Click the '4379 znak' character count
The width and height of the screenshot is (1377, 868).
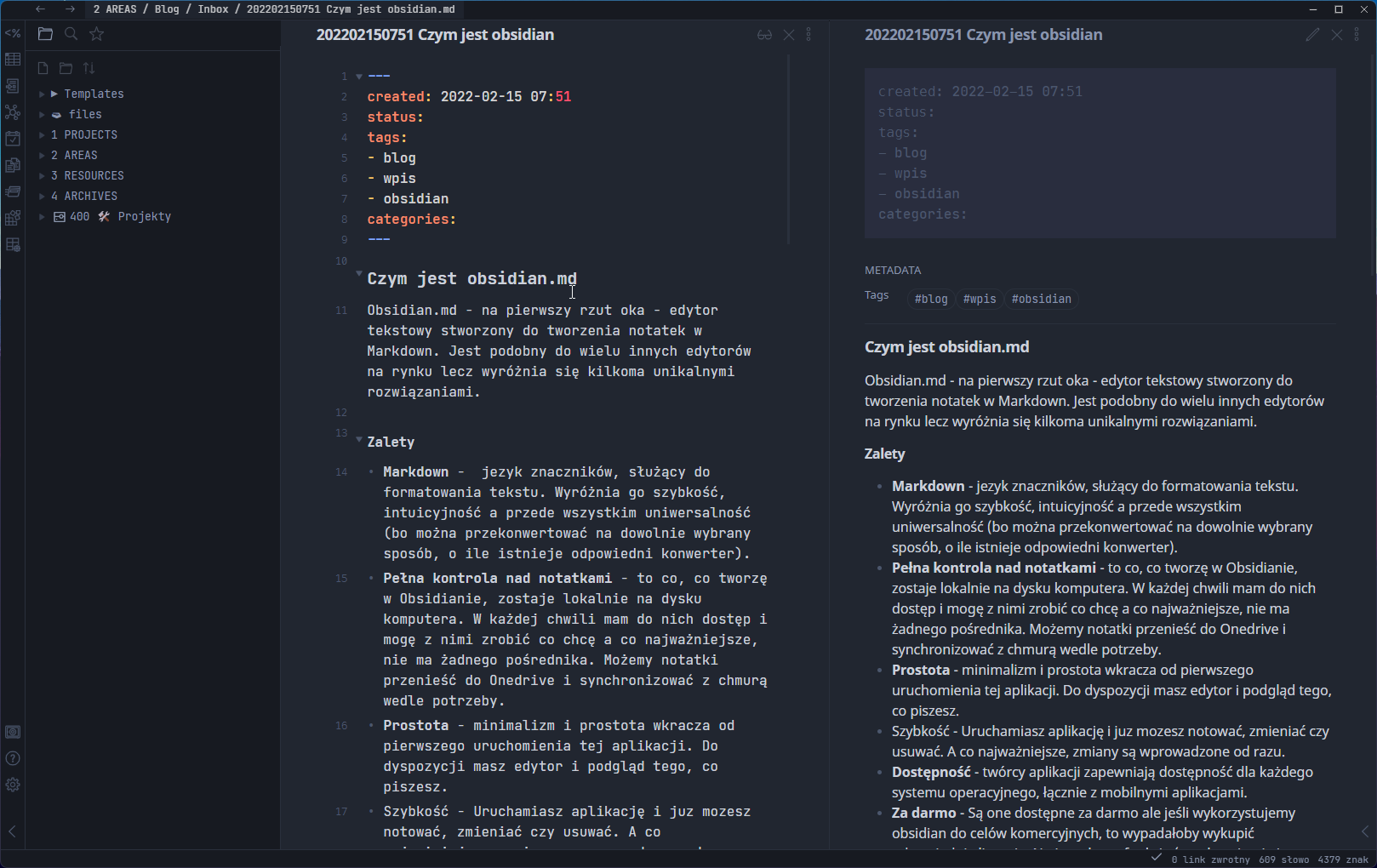pyautogui.click(x=1343, y=859)
